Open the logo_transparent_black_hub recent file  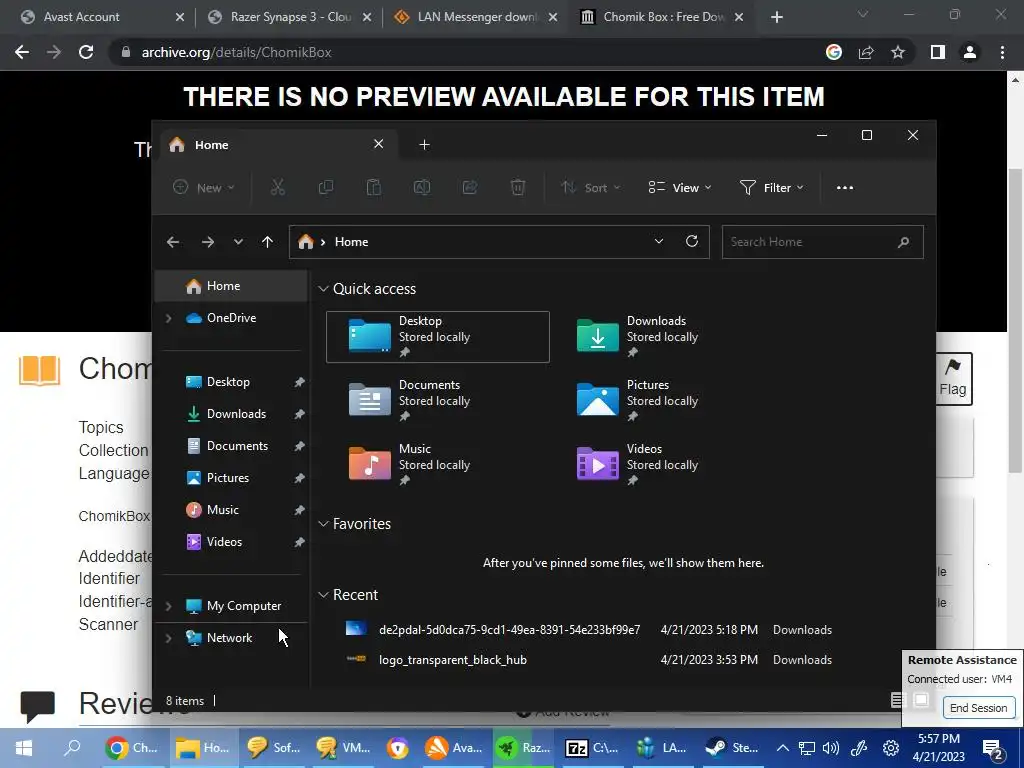tap(588, 660)
